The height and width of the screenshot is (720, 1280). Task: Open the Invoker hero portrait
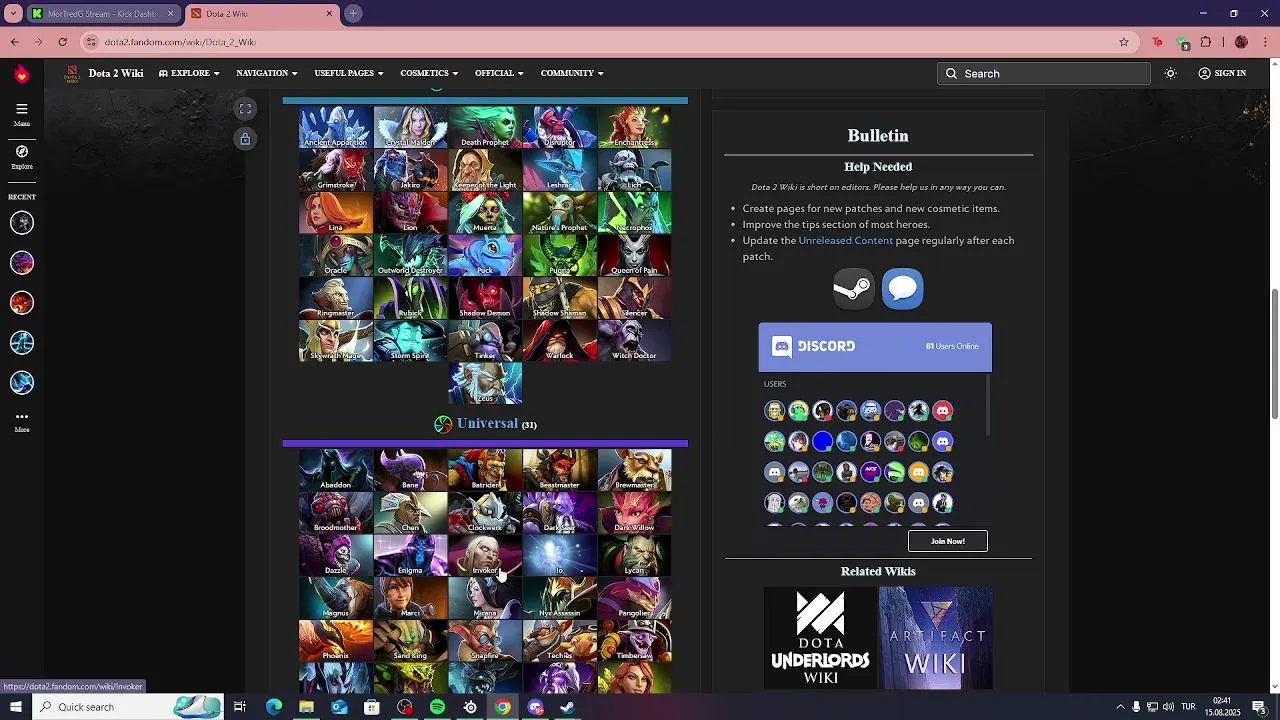tap(485, 555)
